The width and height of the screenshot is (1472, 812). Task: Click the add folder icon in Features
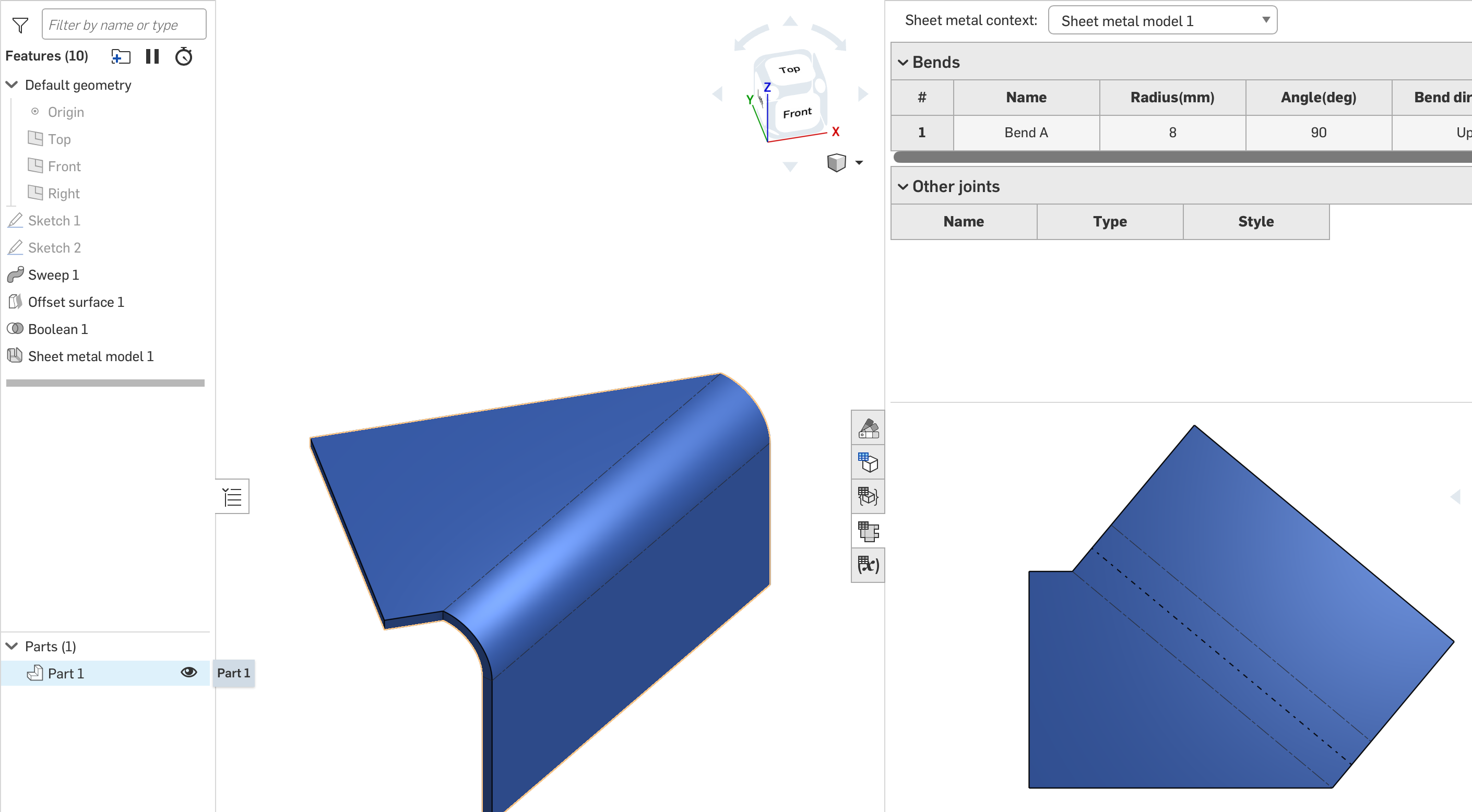tap(121, 56)
